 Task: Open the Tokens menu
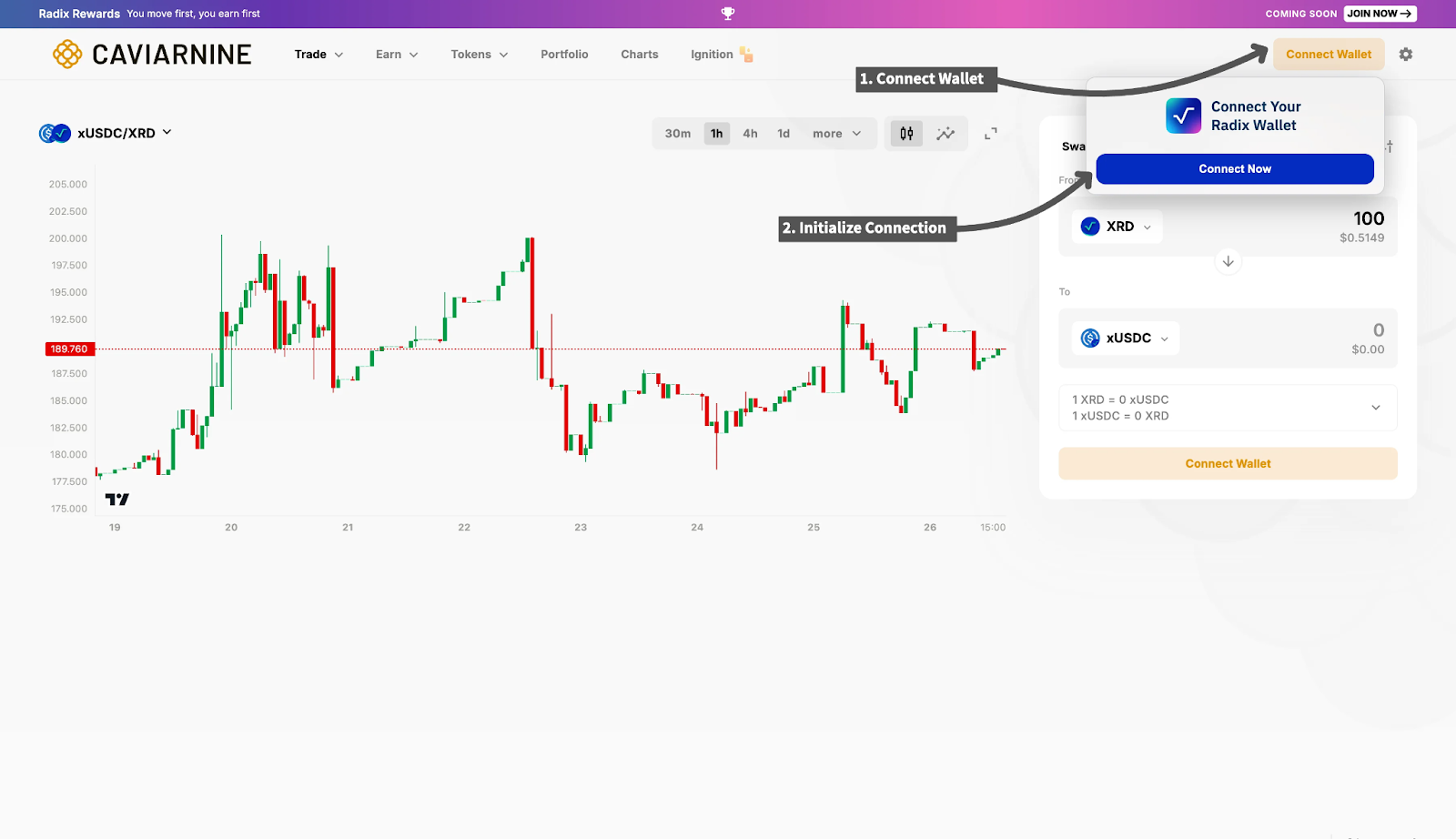(x=480, y=55)
